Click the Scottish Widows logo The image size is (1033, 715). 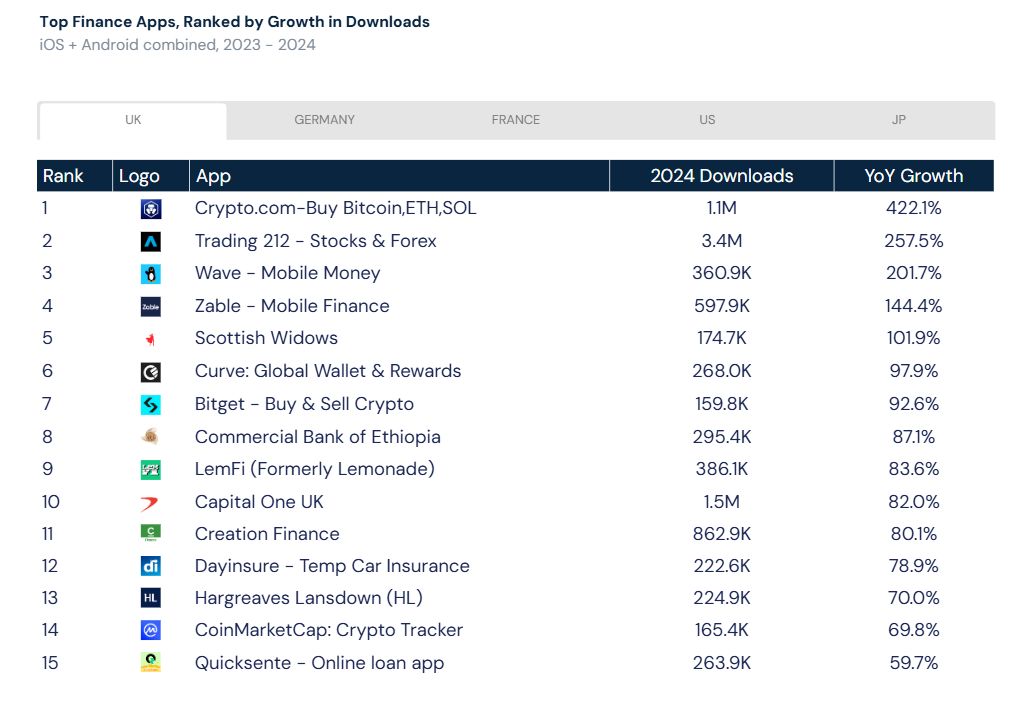click(151, 339)
